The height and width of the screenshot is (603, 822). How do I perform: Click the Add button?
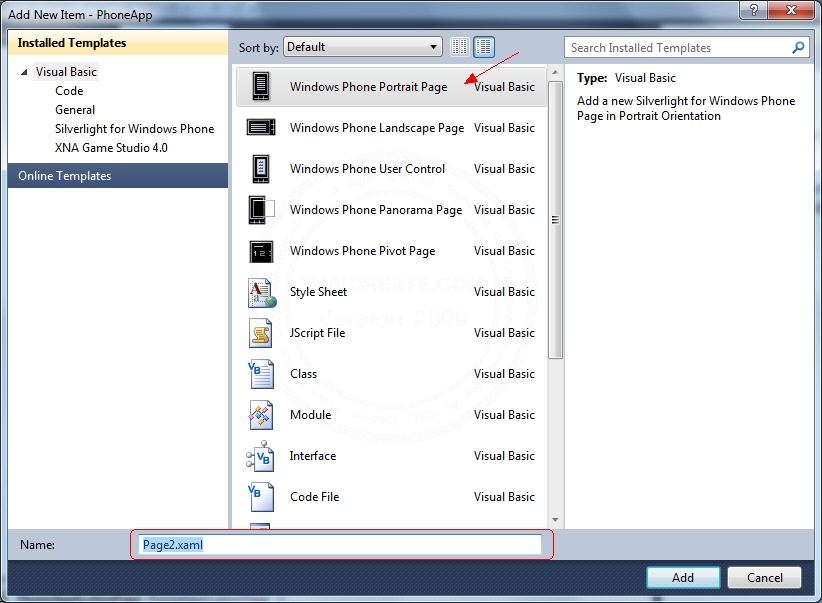click(683, 577)
